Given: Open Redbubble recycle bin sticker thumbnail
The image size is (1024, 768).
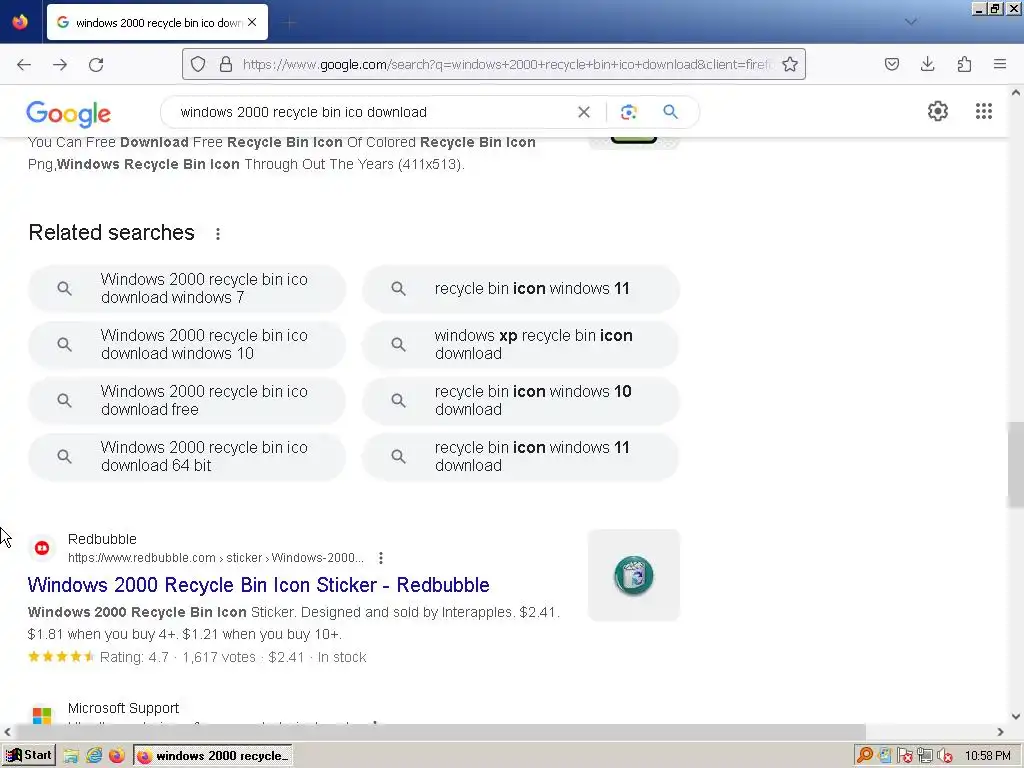Looking at the screenshot, I should click(633, 575).
